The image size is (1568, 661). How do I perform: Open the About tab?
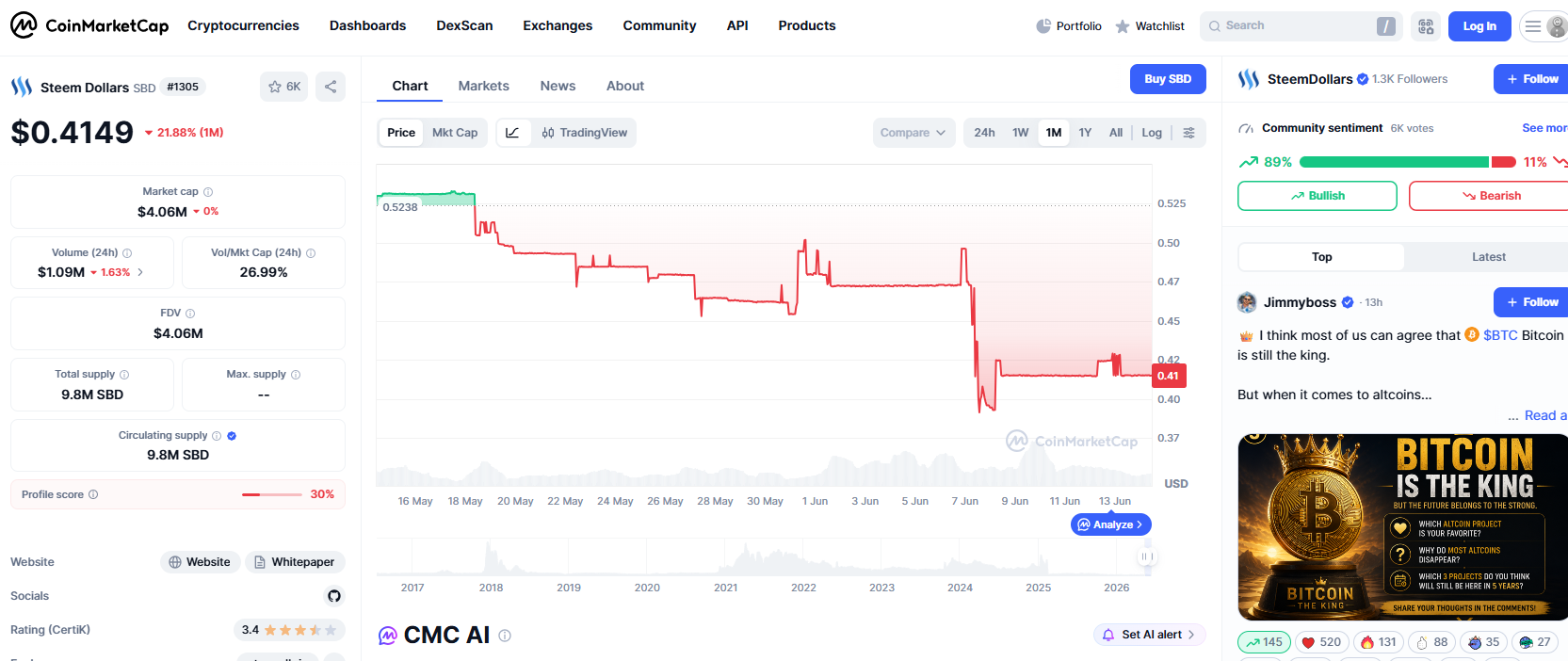[625, 86]
